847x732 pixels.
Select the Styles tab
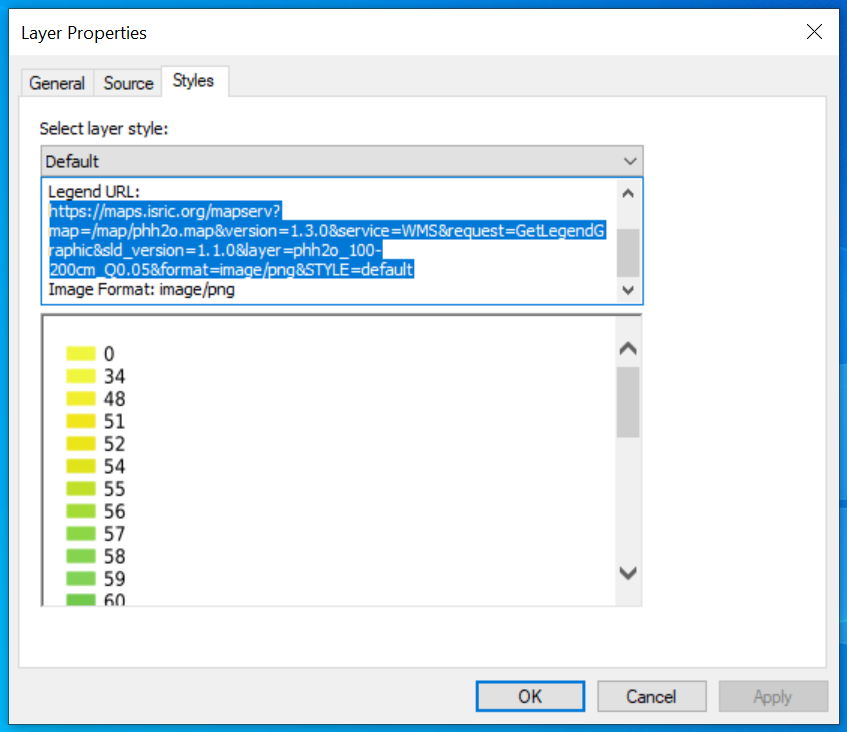coord(193,81)
